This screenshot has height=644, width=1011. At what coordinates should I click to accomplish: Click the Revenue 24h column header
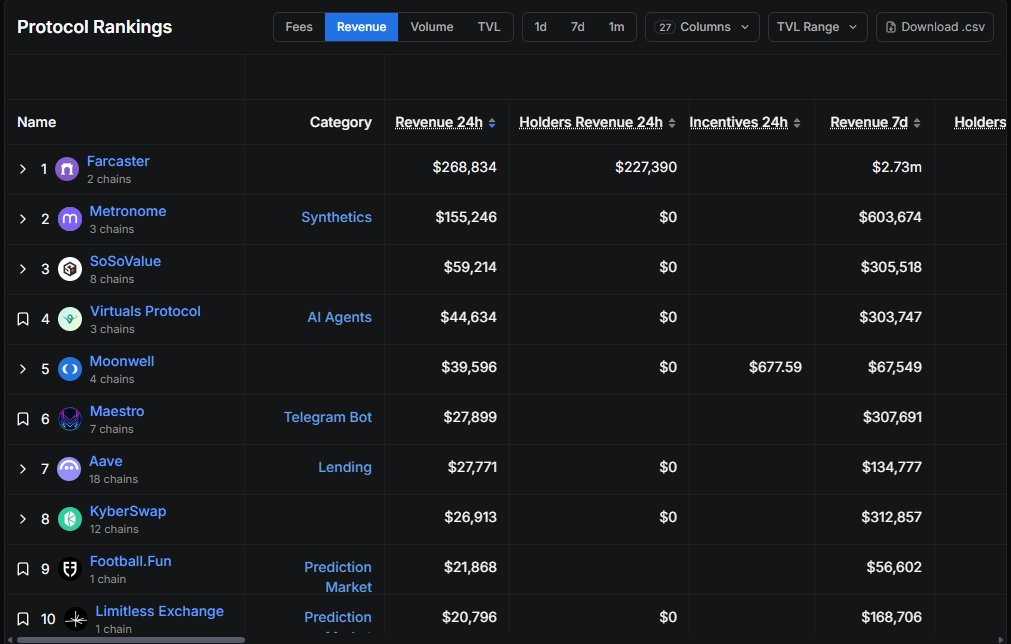pos(438,122)
